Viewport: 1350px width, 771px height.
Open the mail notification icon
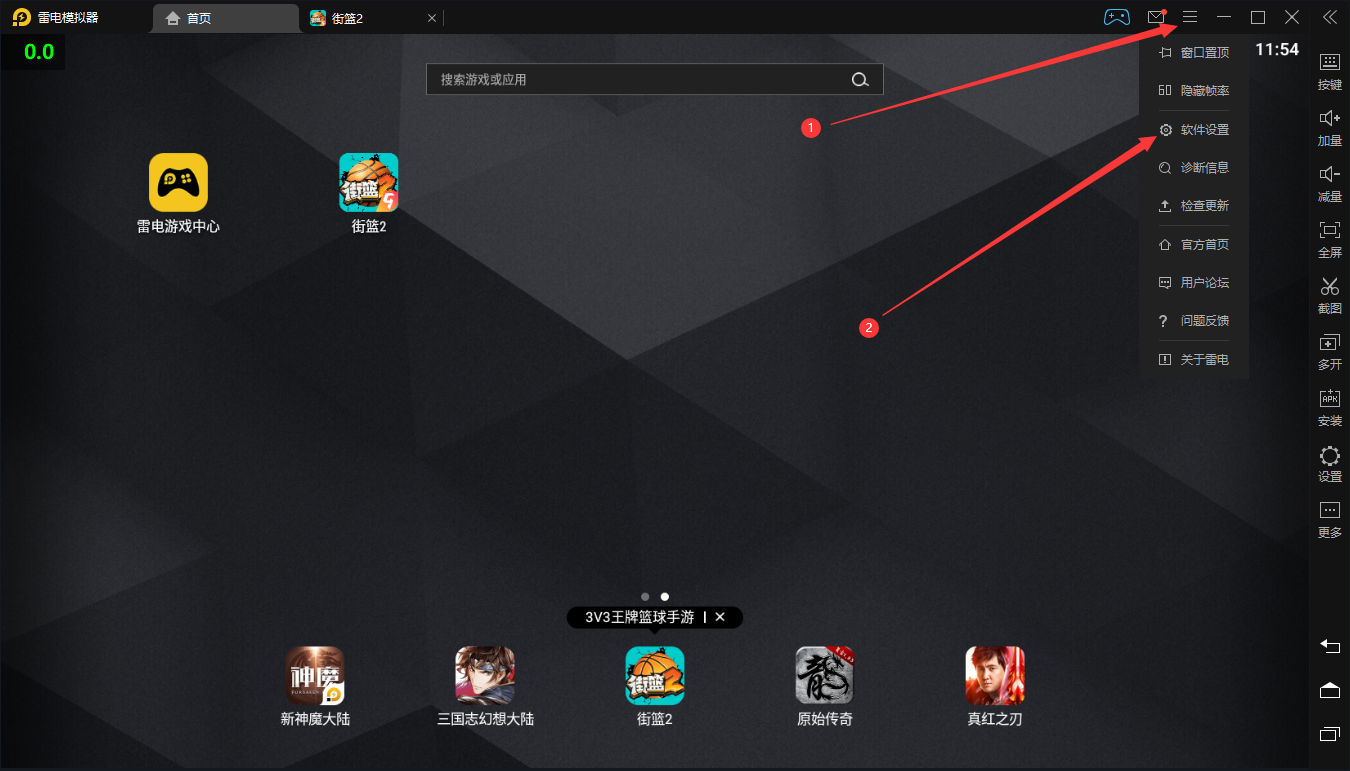click(1156, 17)
